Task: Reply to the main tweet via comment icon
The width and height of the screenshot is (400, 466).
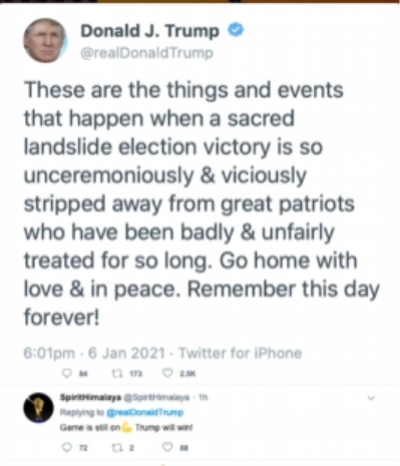Action: click(67, 374)
